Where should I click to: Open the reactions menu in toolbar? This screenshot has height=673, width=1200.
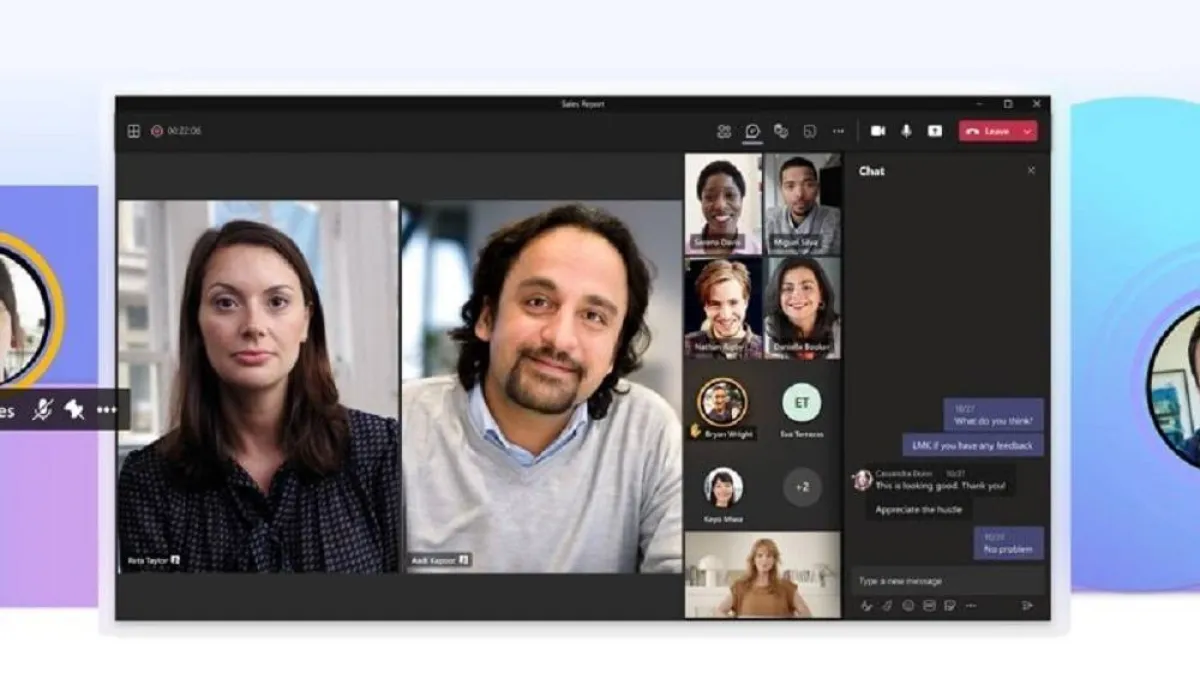click(781, 131)
